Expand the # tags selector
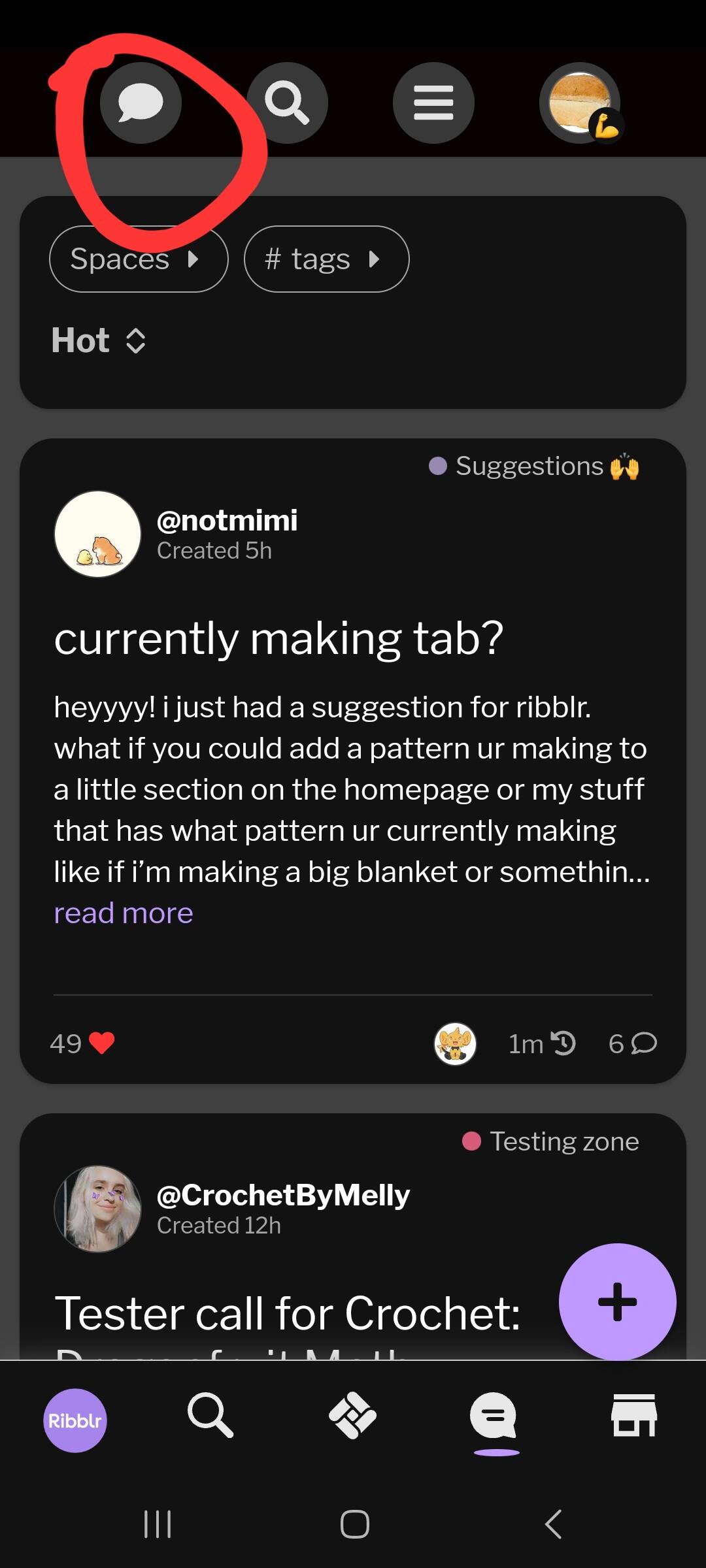The image size is (706, 1568). point(326,259)
